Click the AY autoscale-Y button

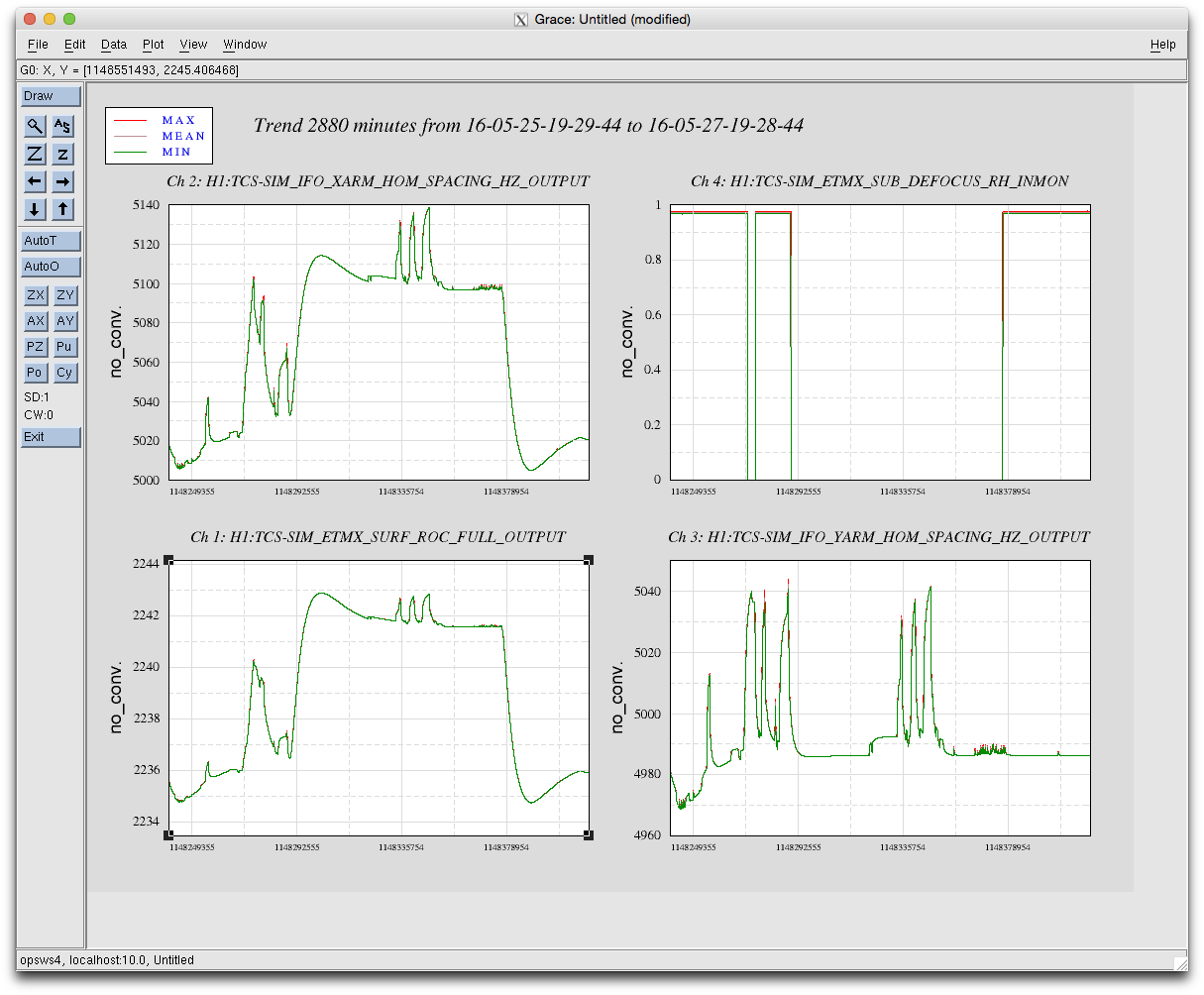tap(64, 321)
